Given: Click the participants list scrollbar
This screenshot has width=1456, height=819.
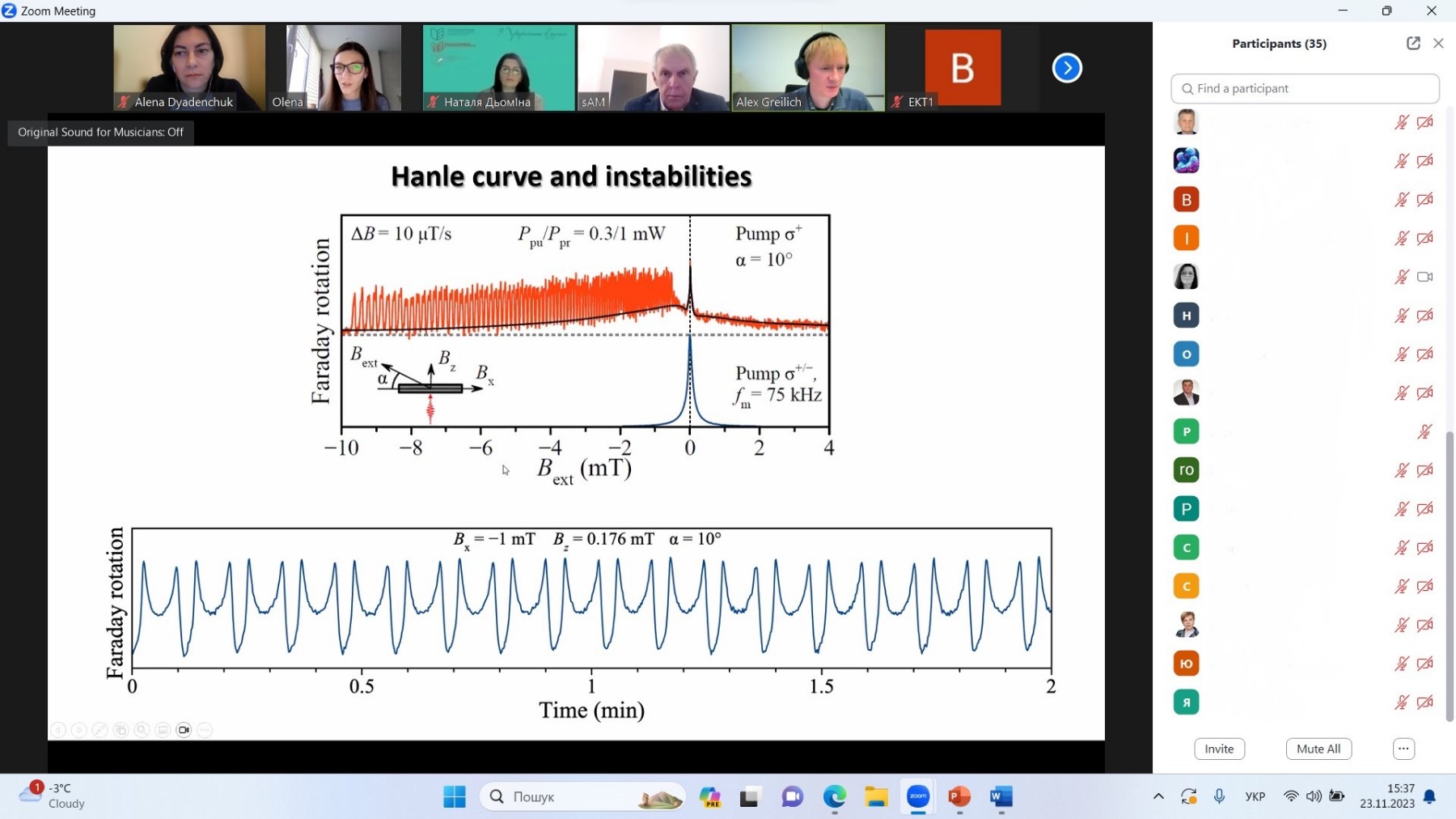Looking at the screenshot, I should point(1450,576).
